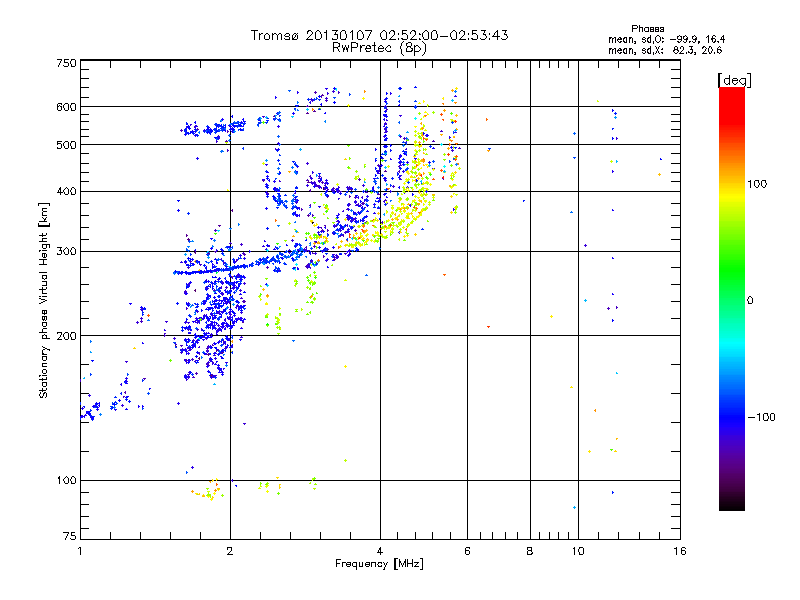Click the x-axis '4' tick label
The image size is (800, 600).
tap(380, 551)
